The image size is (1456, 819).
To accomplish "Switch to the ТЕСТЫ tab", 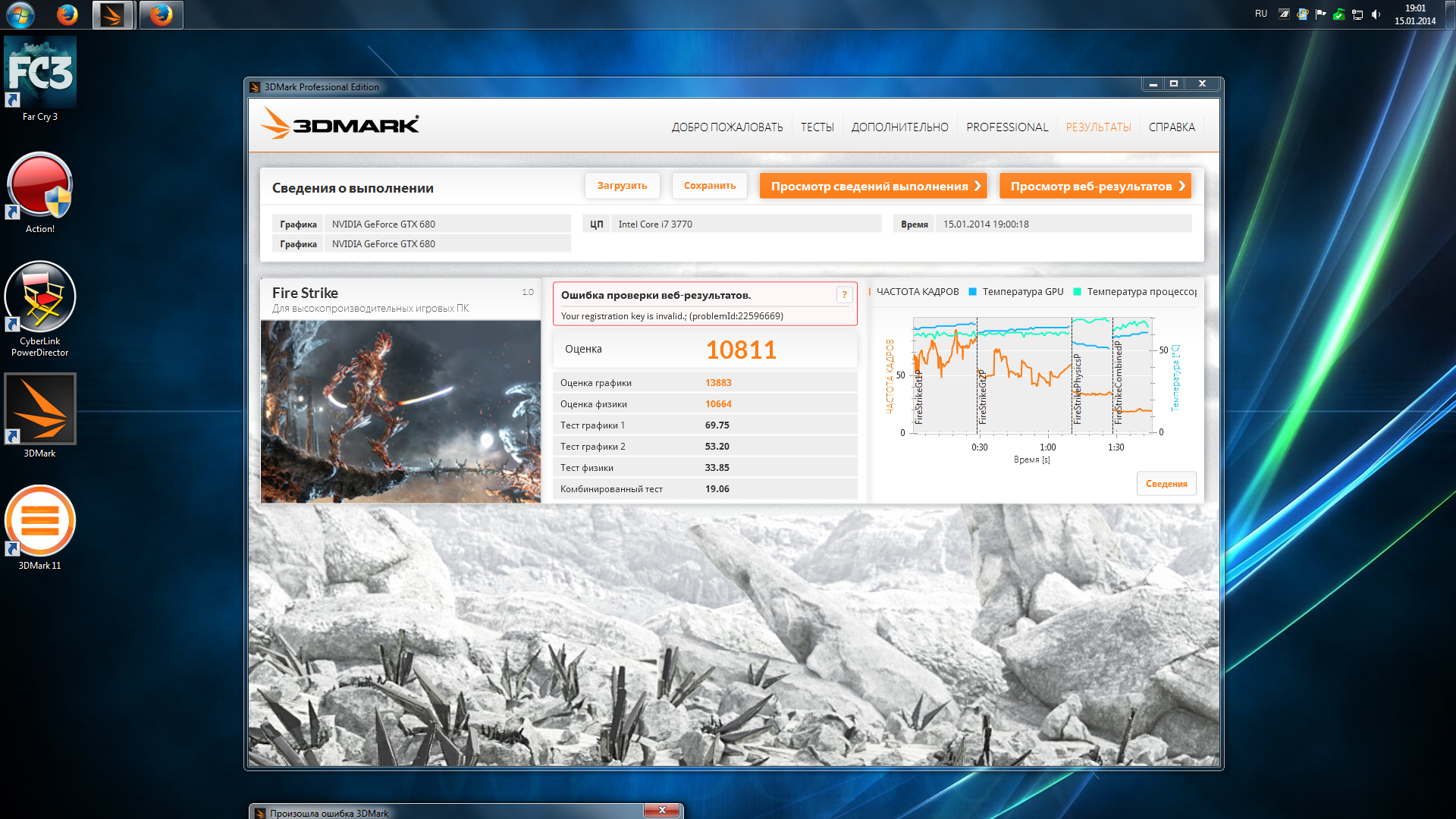I will pyautogui.click(x=817, y=127).
